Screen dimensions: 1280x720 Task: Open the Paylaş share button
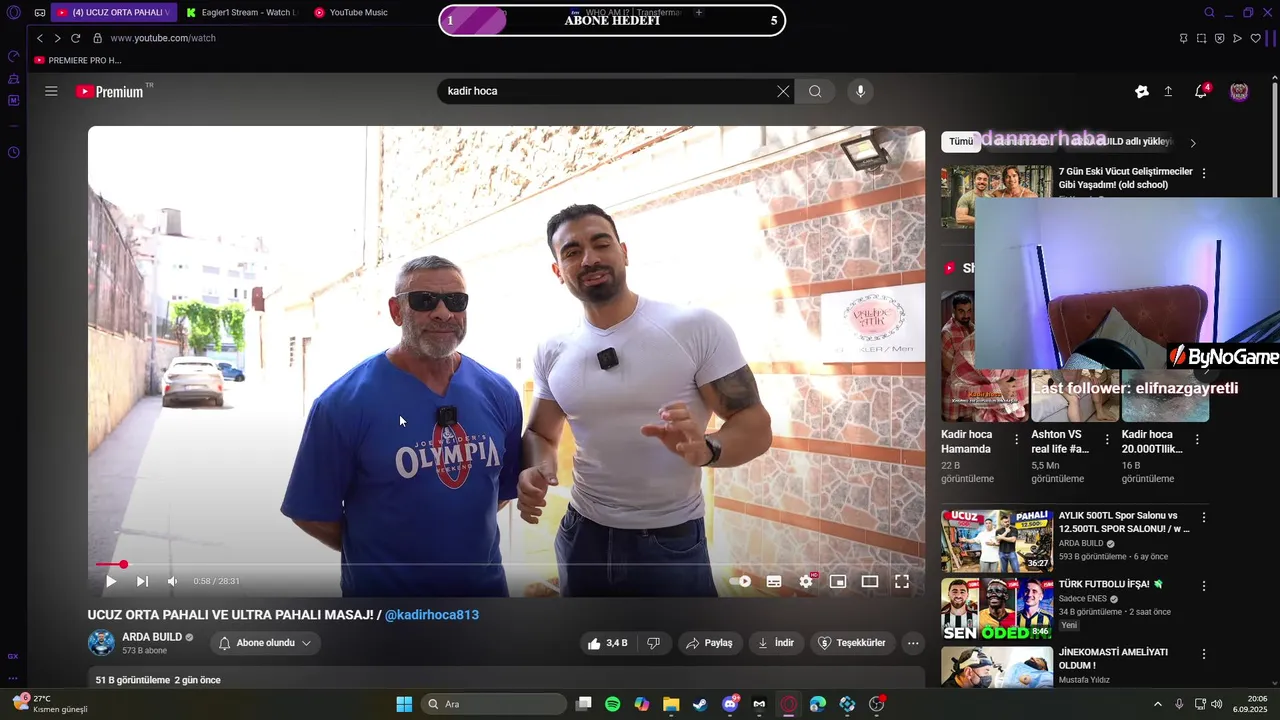coord(710,643)
